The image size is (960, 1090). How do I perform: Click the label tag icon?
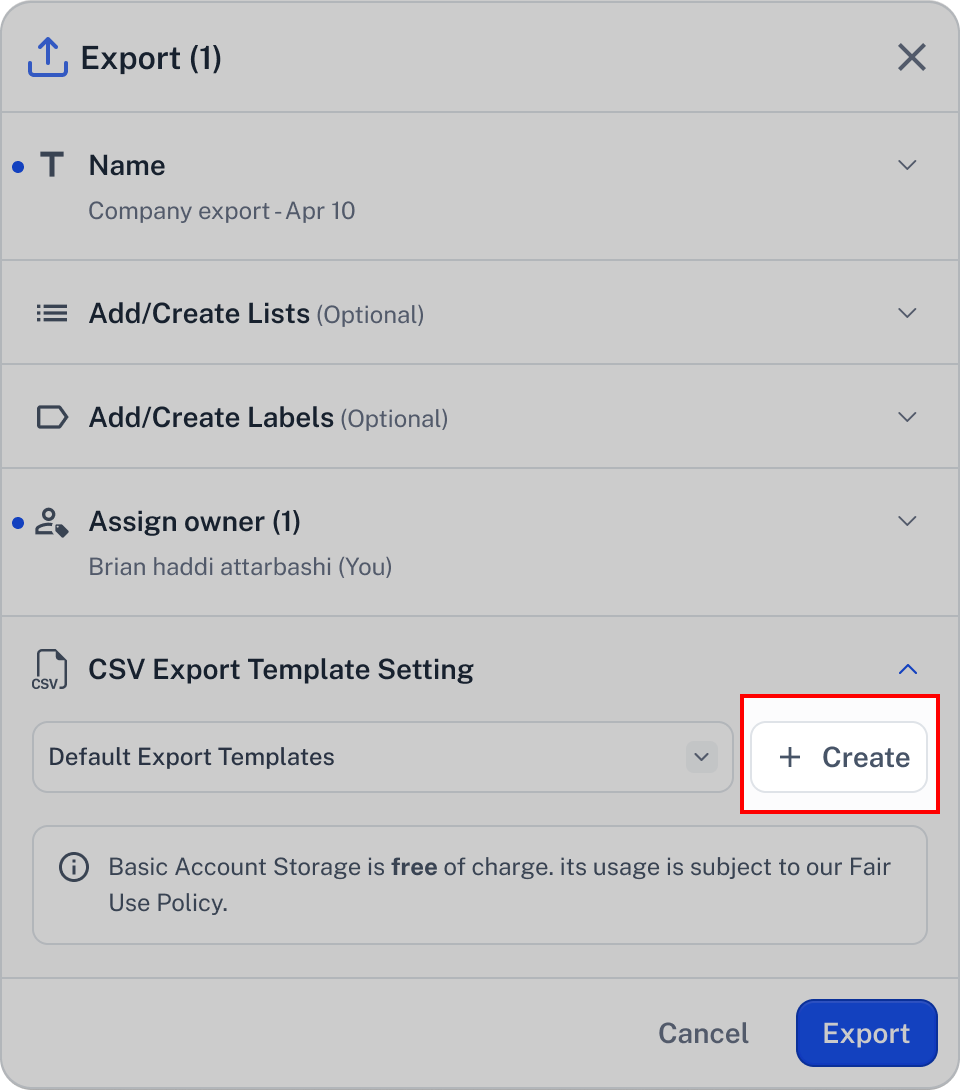(52, 417)
